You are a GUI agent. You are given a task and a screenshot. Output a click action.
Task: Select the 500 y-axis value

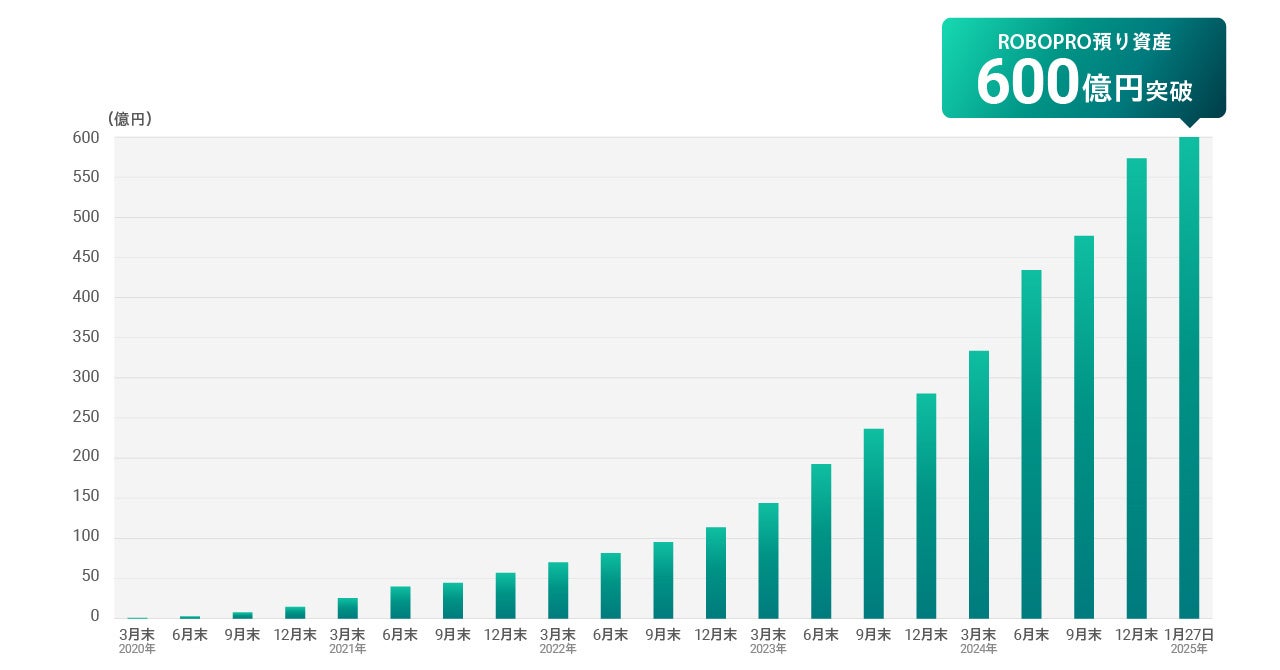click(85, 218)
